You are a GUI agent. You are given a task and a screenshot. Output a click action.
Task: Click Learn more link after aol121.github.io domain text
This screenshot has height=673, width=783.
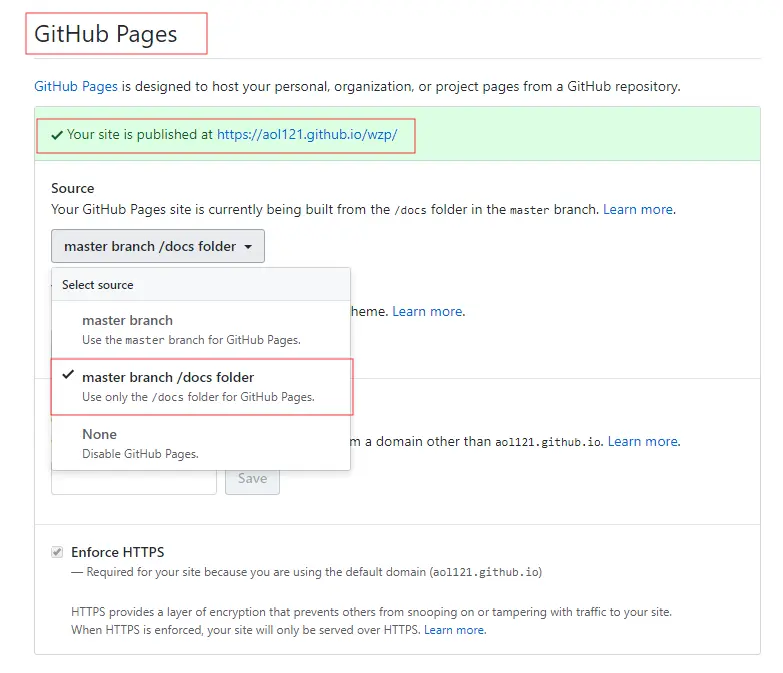pos(643,441)
